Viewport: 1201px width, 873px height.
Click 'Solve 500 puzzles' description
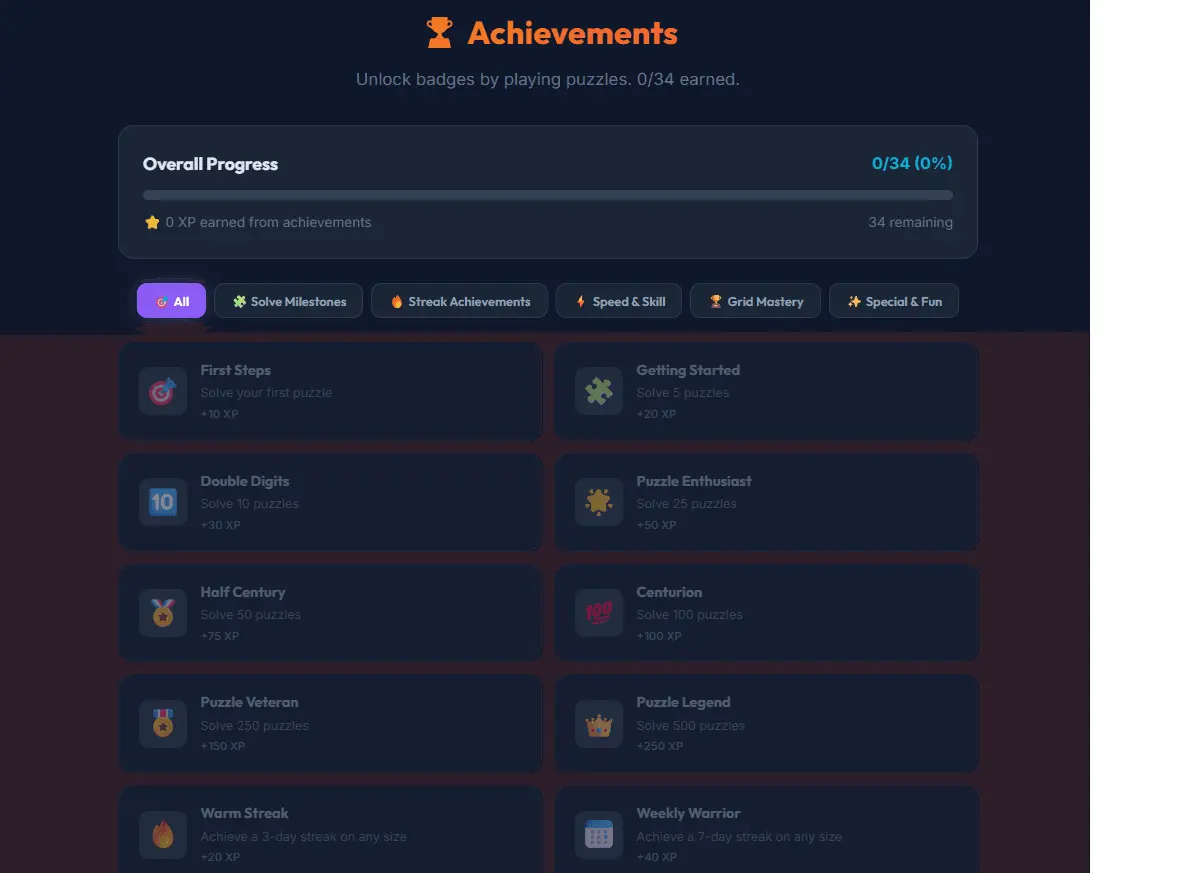(690, 725)
